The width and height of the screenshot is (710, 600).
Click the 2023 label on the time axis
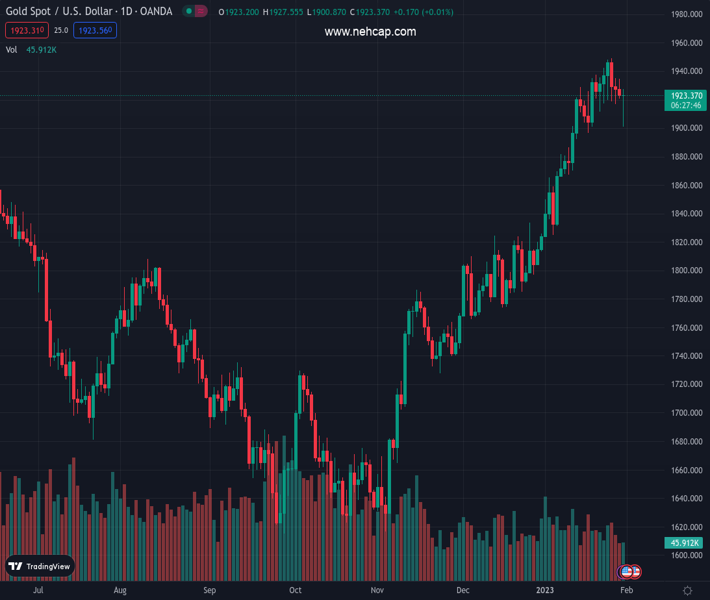(x=543, y=591)
